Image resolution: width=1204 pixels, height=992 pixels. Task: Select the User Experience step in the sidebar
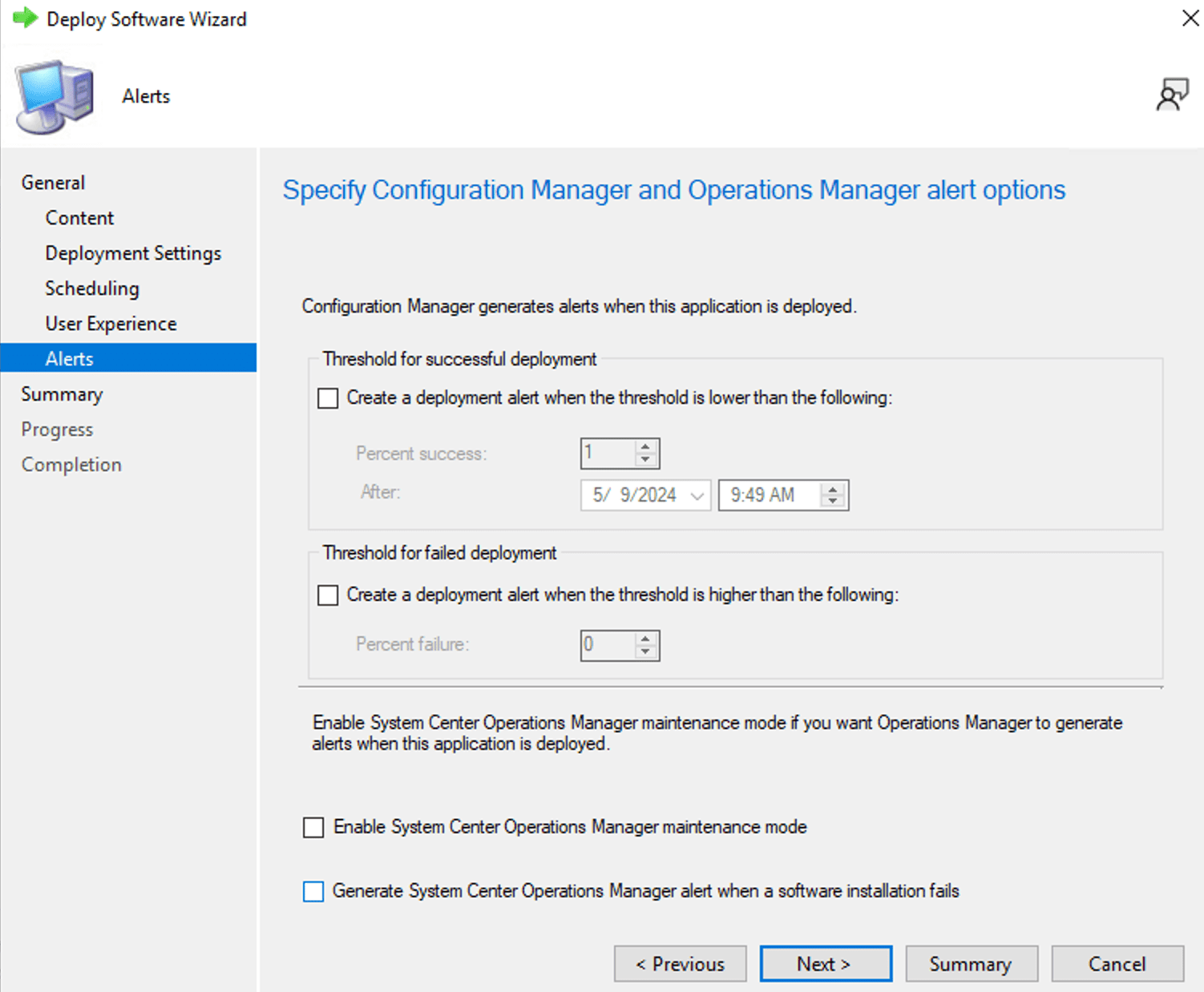tap(110, 323)
